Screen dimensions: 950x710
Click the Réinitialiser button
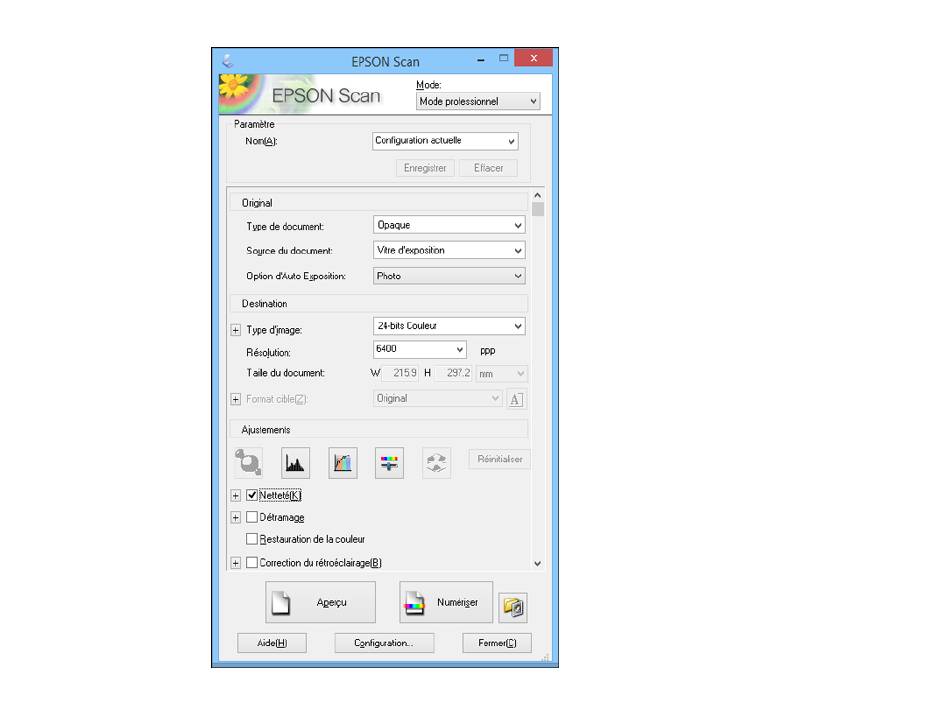[500, 459]
